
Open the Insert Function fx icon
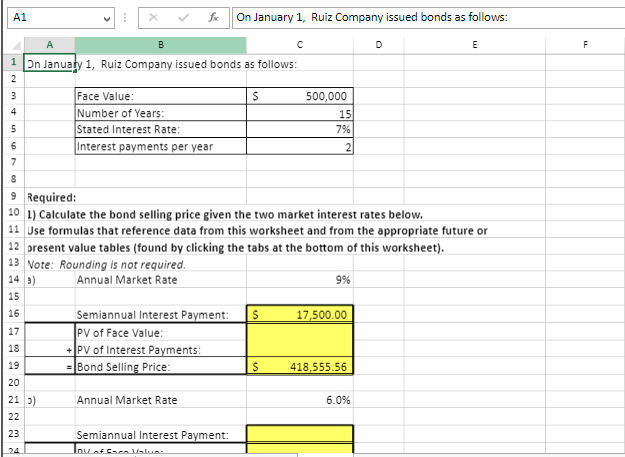pos(214,18)
